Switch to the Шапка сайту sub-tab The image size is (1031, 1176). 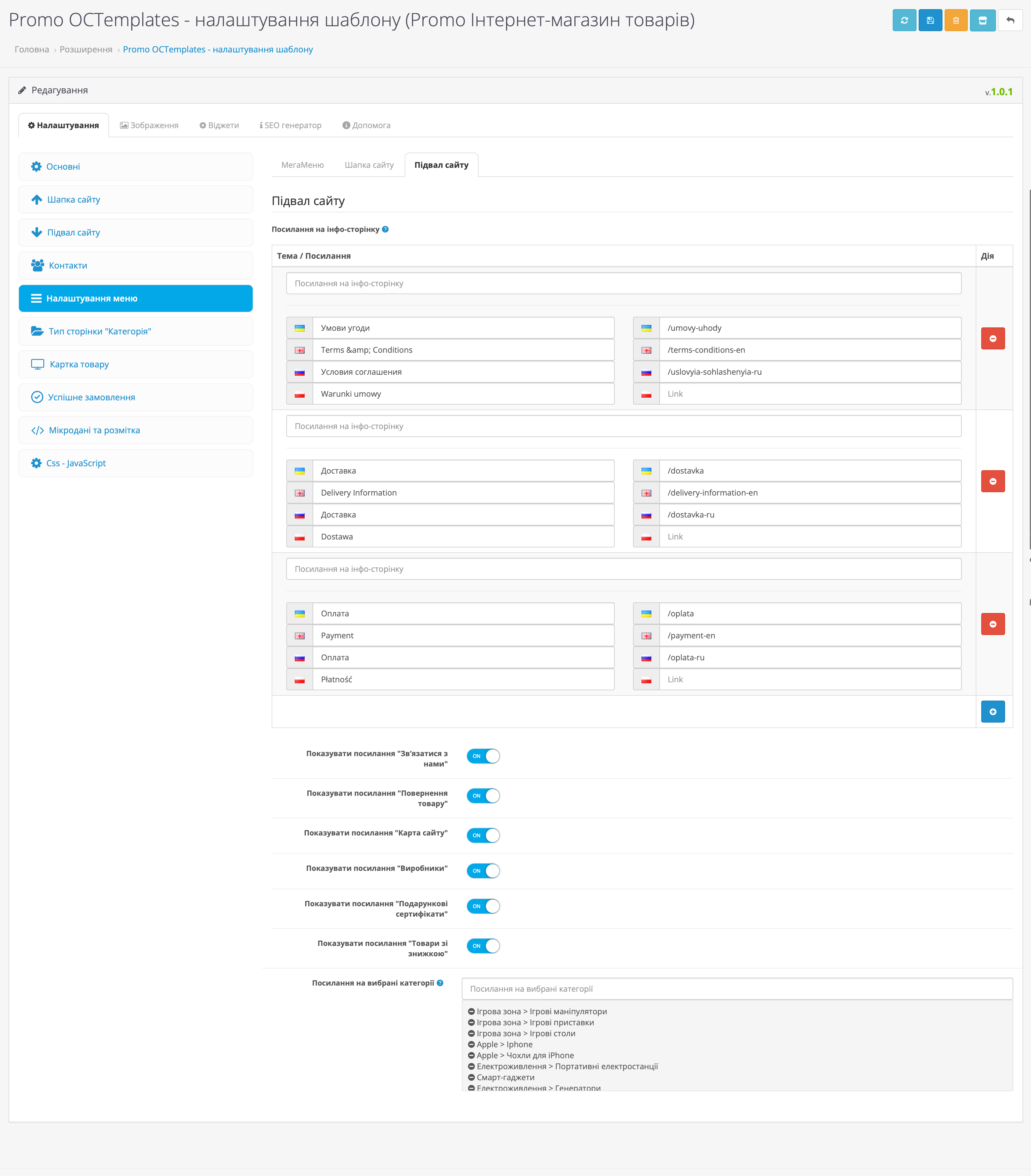[x=369, y=165]
